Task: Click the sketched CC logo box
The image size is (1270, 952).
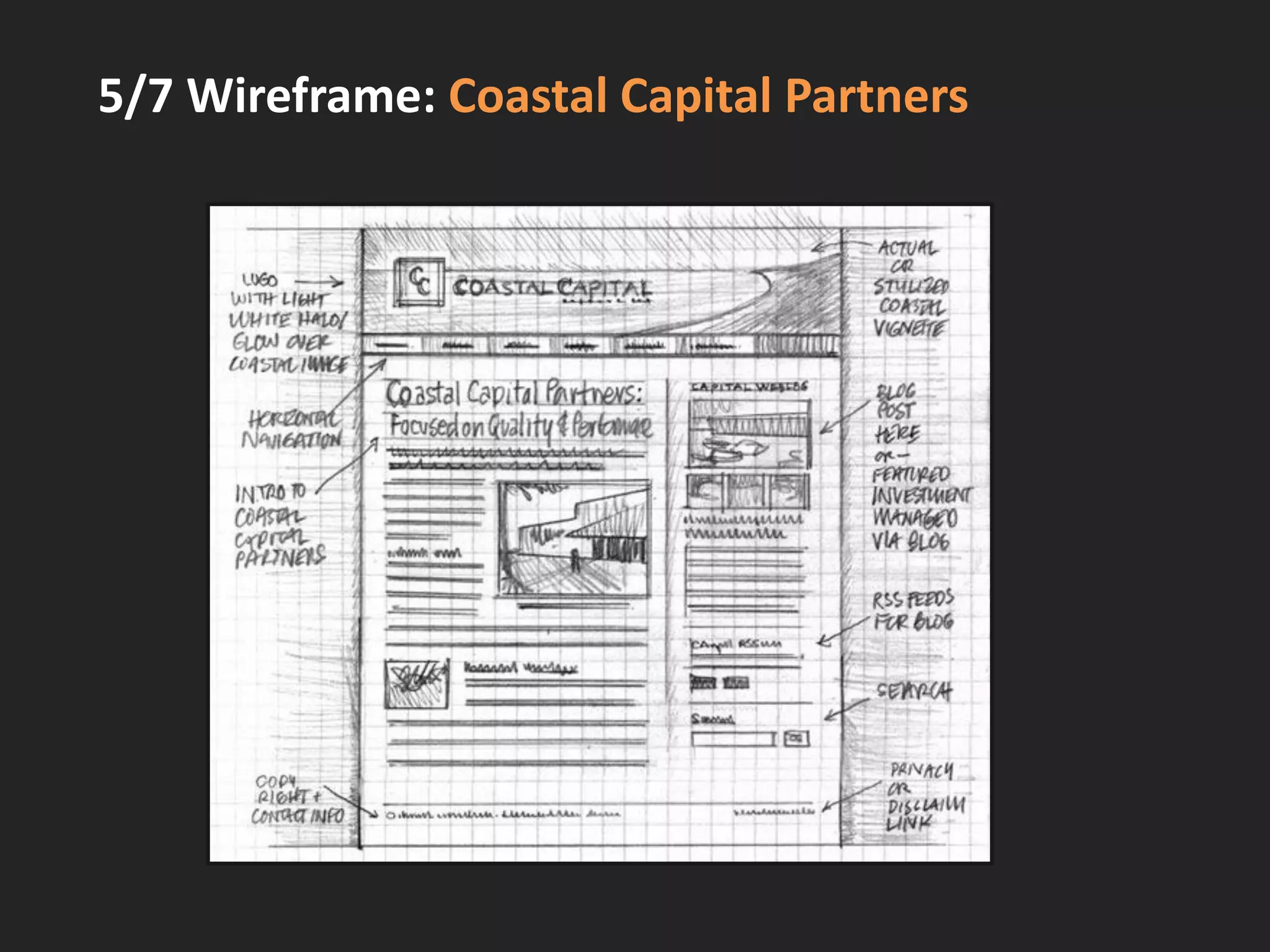Action: point(419,282)
